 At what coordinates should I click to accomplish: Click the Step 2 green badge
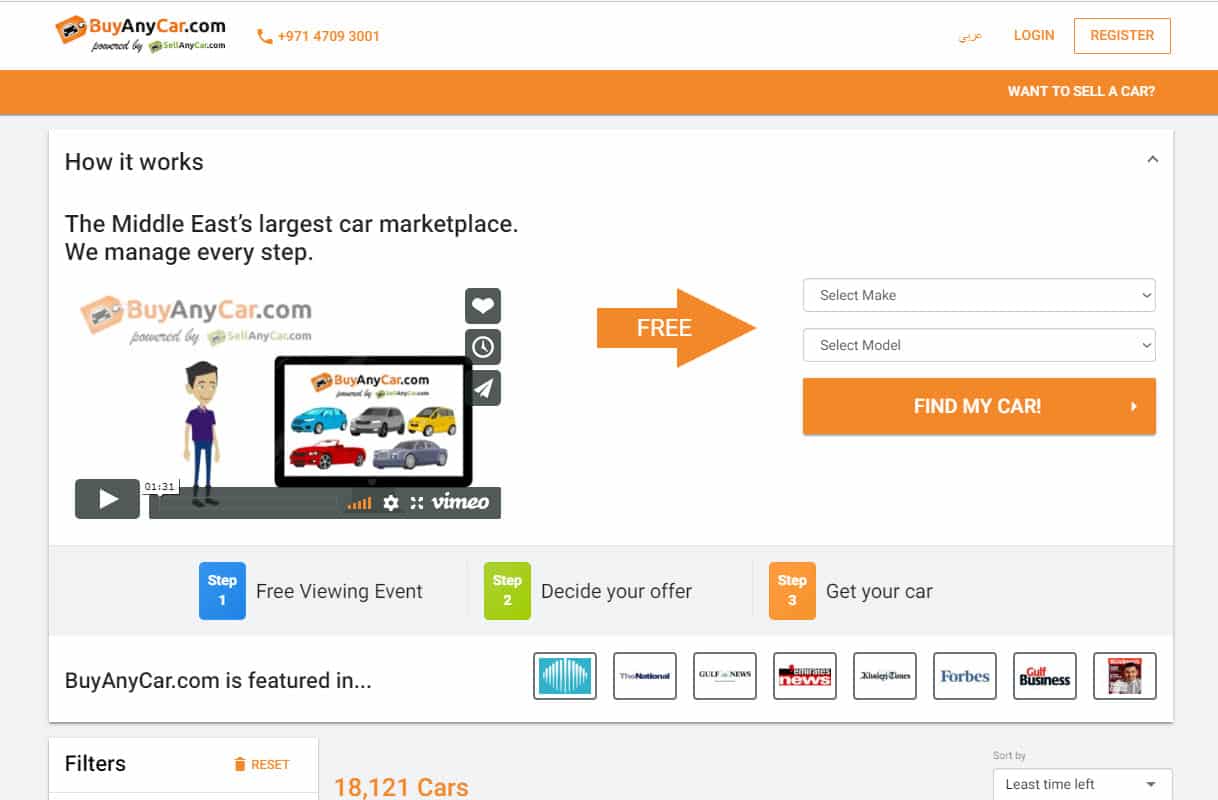[x=507, y=591]
